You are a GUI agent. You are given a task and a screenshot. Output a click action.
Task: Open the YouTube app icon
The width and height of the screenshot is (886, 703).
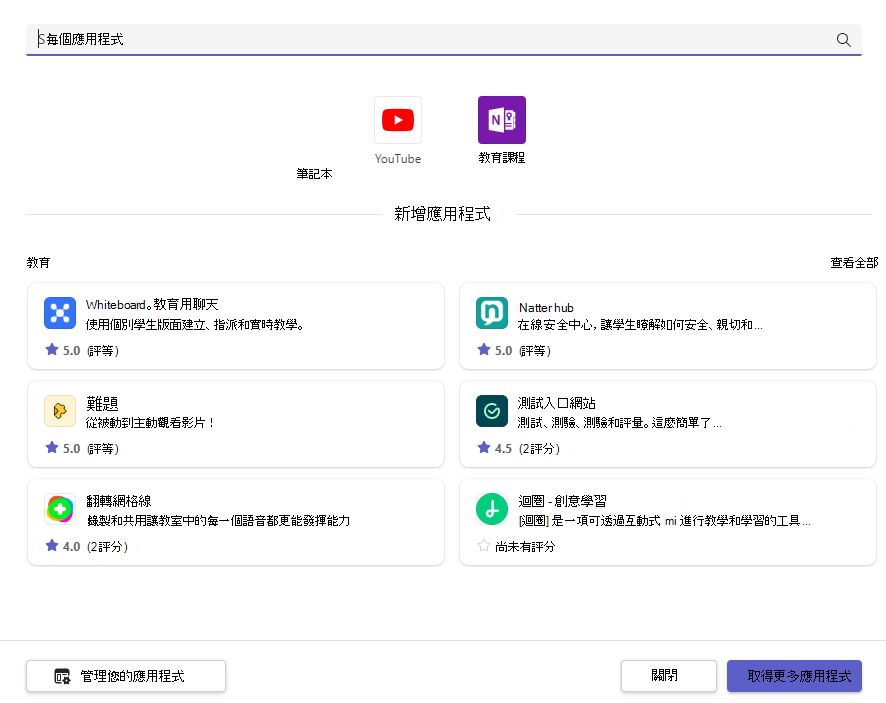(x=398, y=120)
